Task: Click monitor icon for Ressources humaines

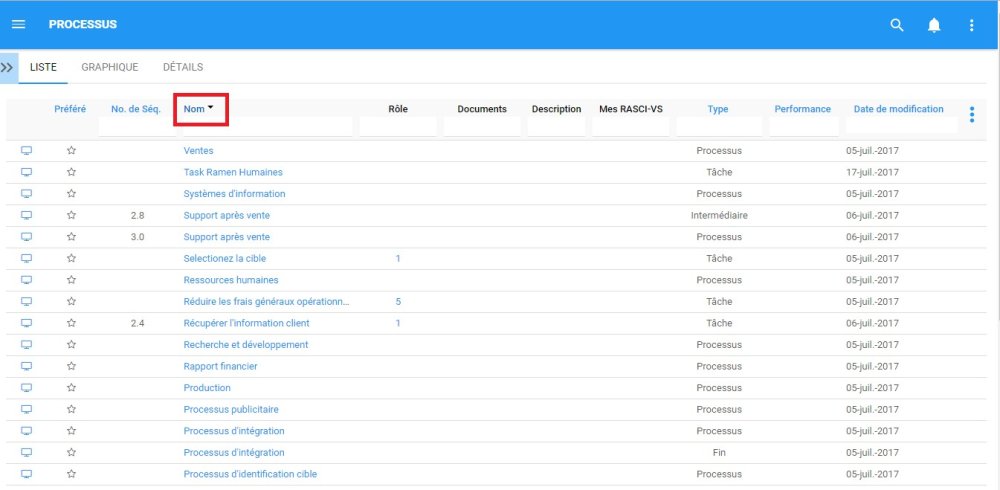Action: 26,279
